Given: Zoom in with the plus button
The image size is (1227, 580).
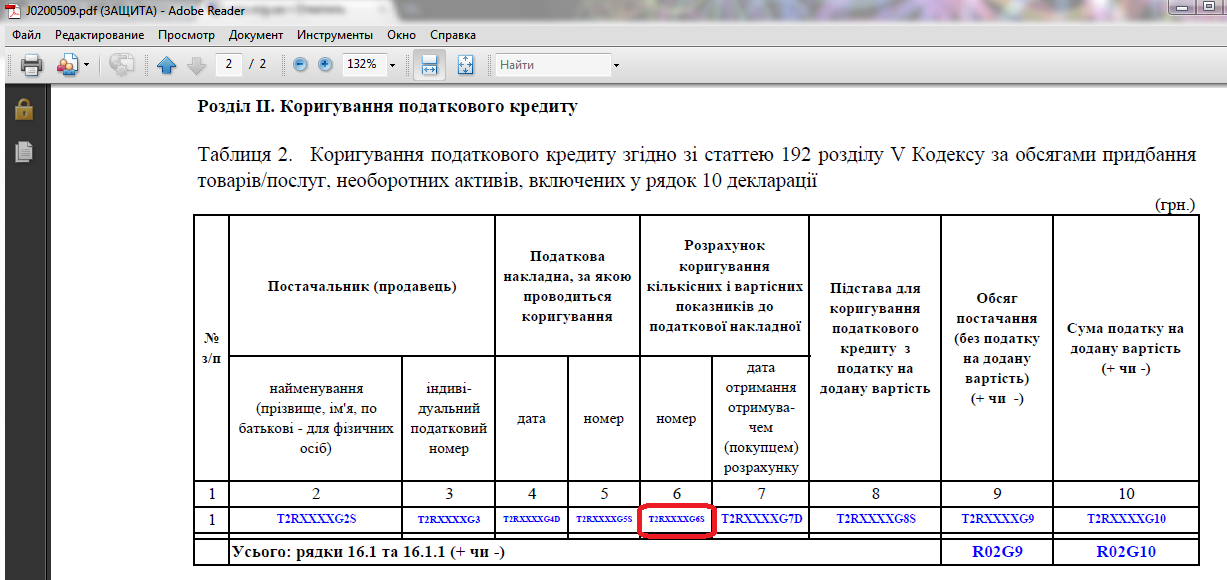Looking at the screenshot, I should click(x=325, y=64).
